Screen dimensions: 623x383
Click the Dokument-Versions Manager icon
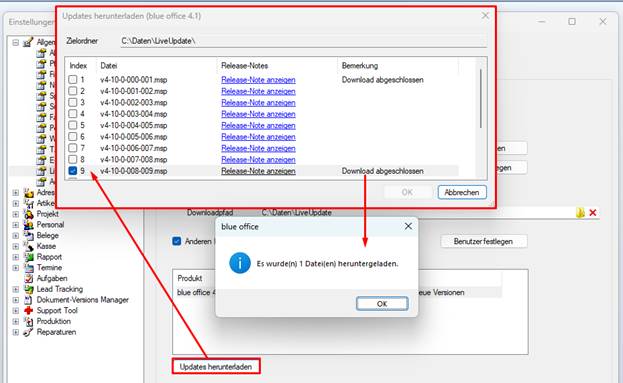point(29,300)
